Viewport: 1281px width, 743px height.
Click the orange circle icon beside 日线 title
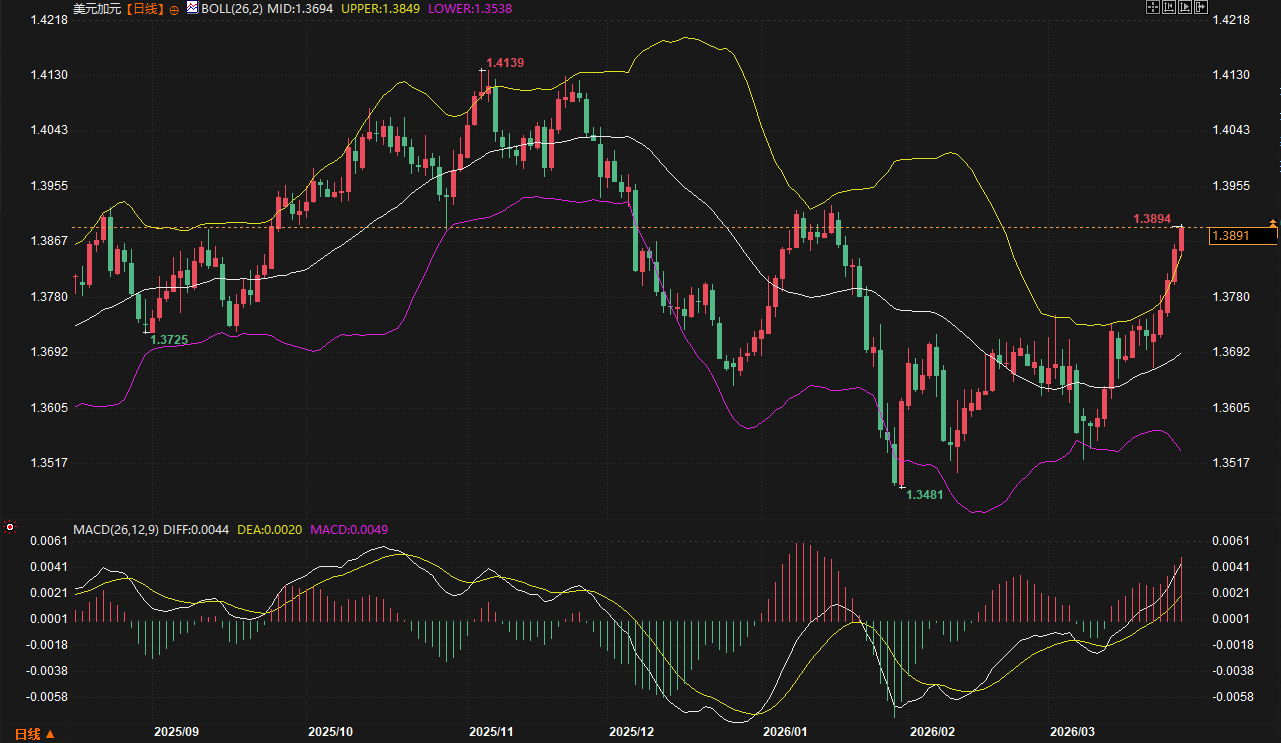point(174,9)
